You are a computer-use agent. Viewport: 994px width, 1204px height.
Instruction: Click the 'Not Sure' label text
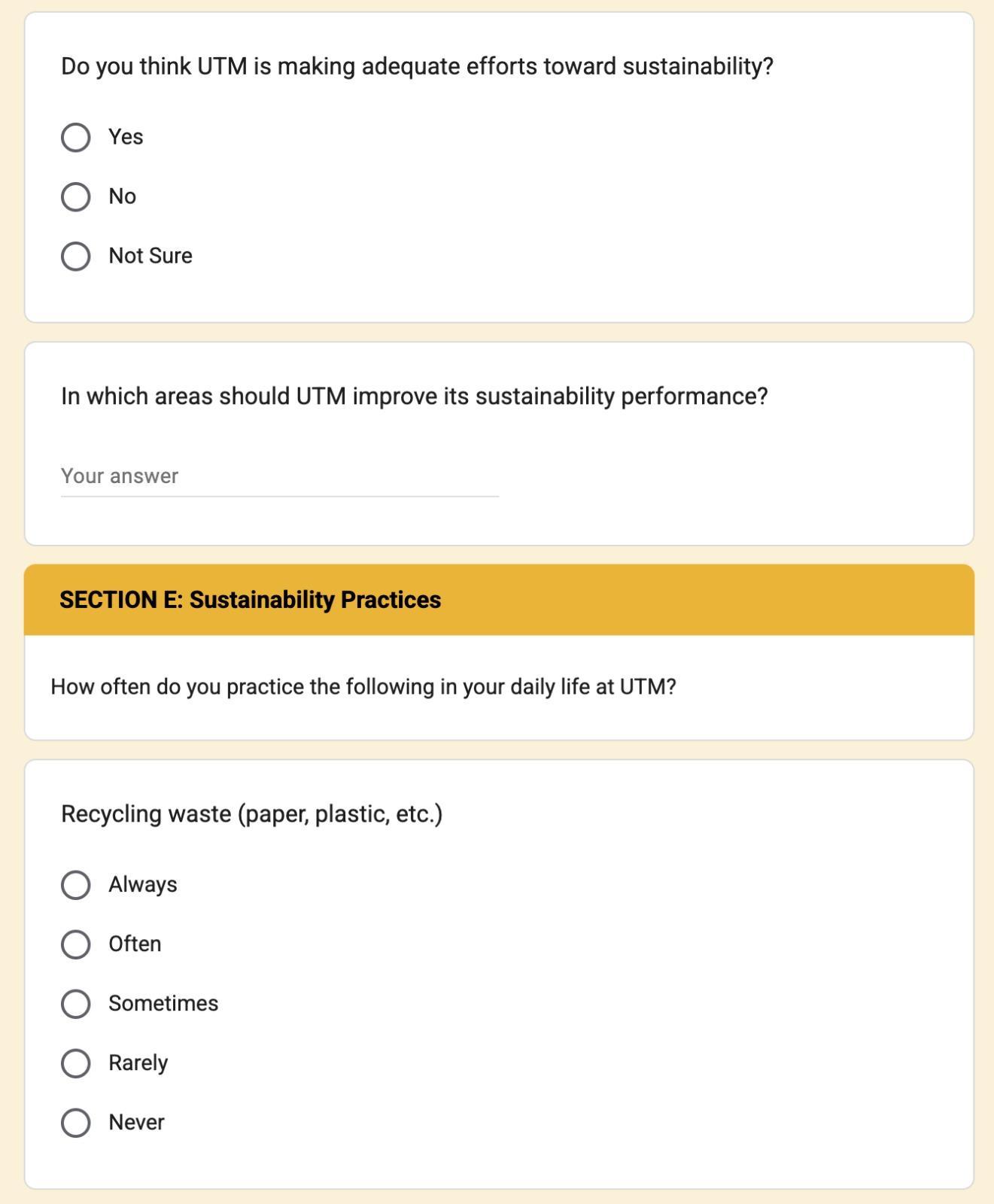pos(150,256)
